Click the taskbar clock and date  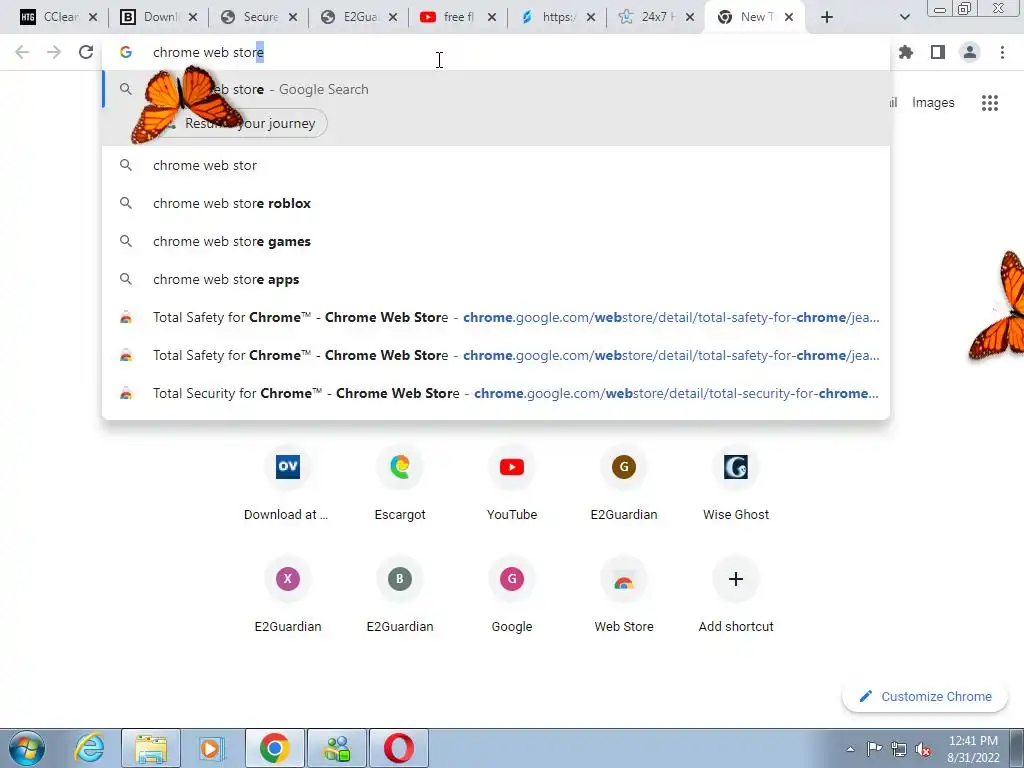[973, 749]
